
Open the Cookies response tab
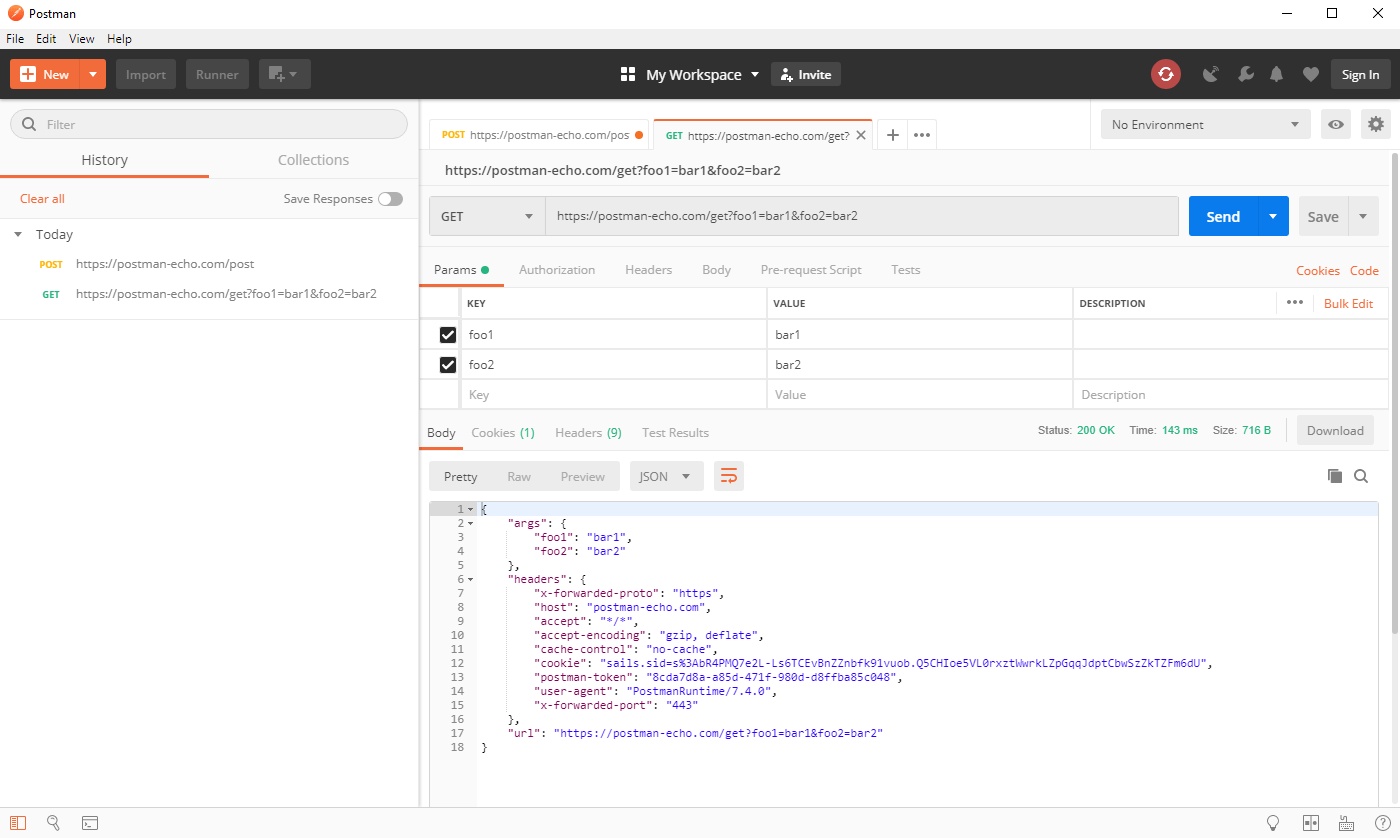point(502,432)
